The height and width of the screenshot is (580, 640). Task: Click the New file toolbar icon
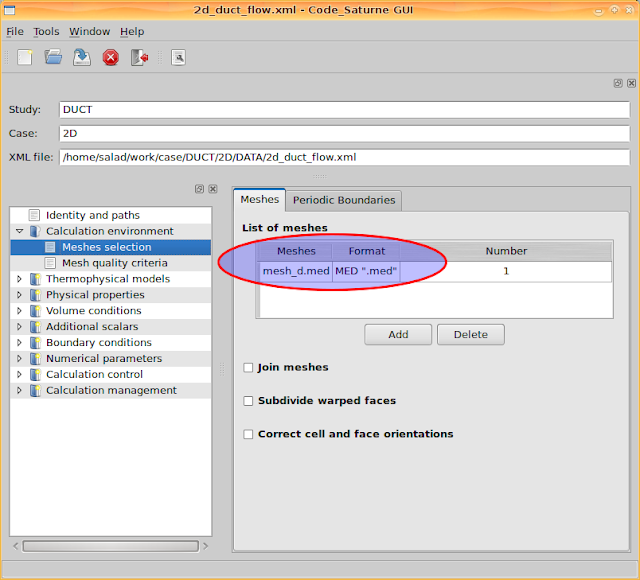tap(25, 57)
